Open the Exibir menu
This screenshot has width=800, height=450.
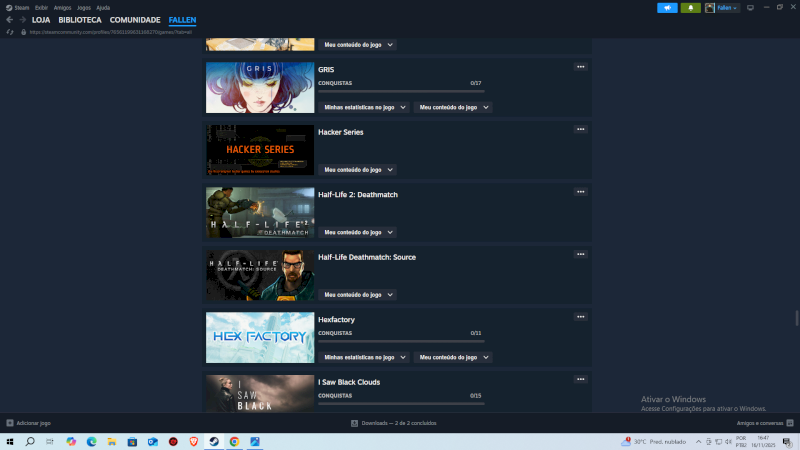click(x=41, y=8)
